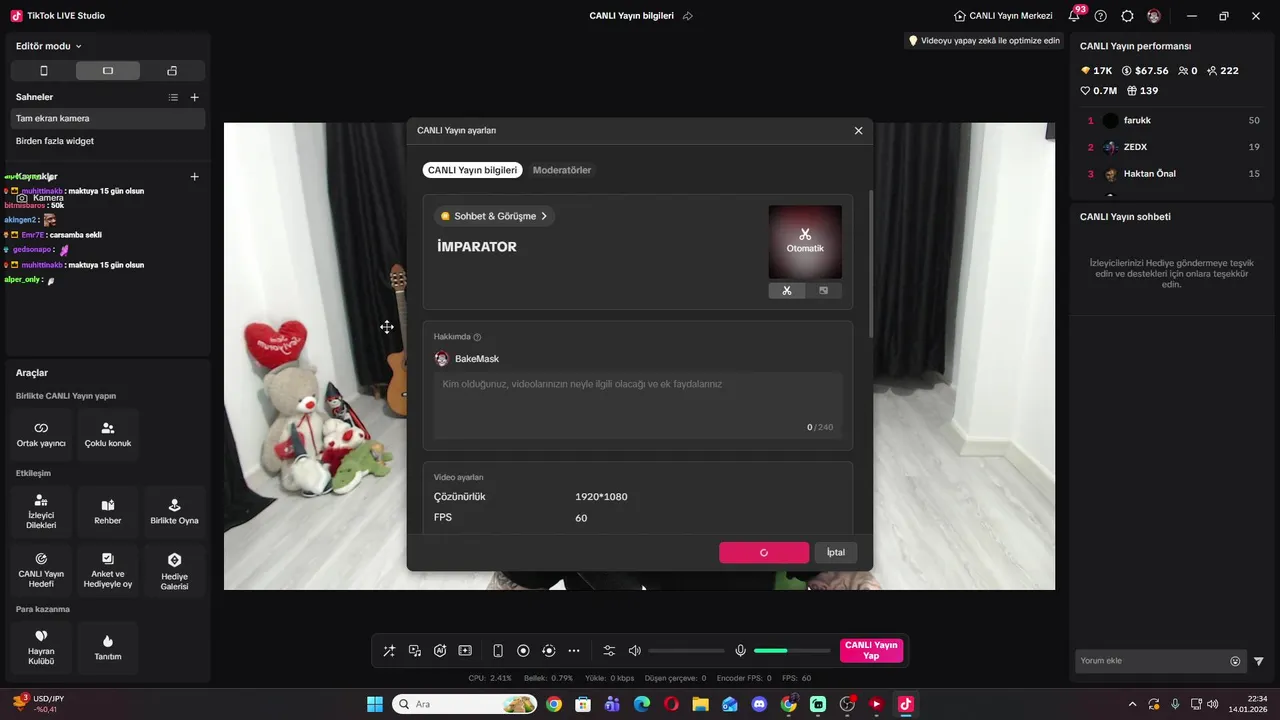Mute the speaker output icon
This screenshot has width=1280, height=720.
point(634,651)
